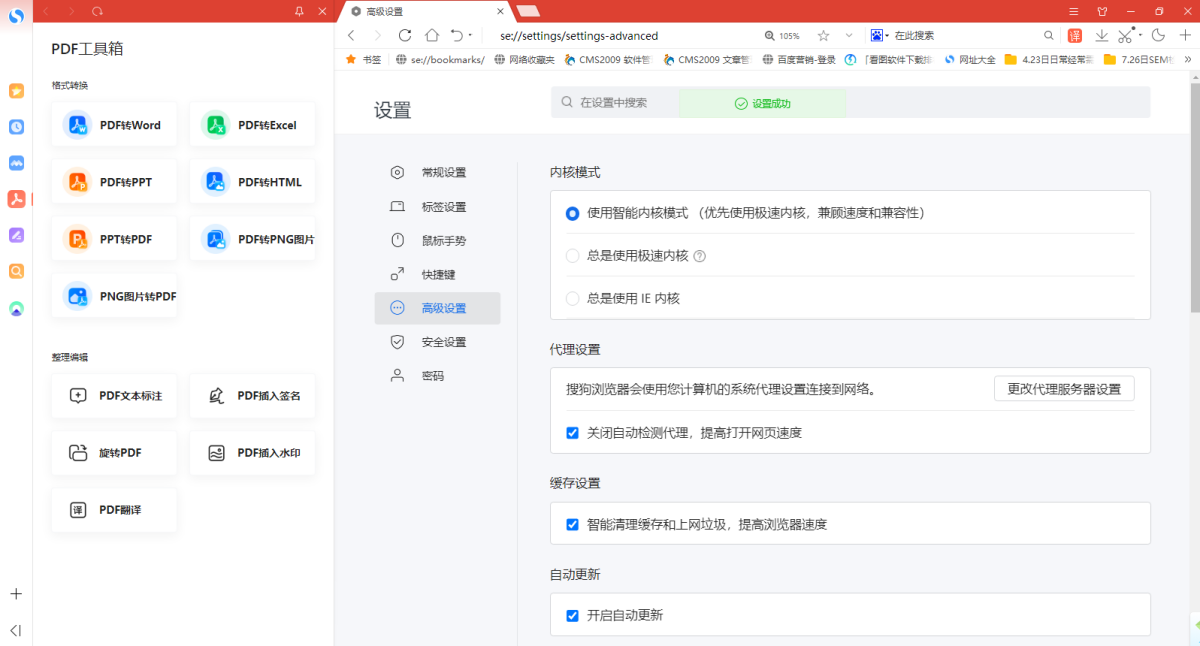The width and height of the screenshot is (1200, 646).
Task: Select the PDF插入水印 tool
Action: pos(252,452)
